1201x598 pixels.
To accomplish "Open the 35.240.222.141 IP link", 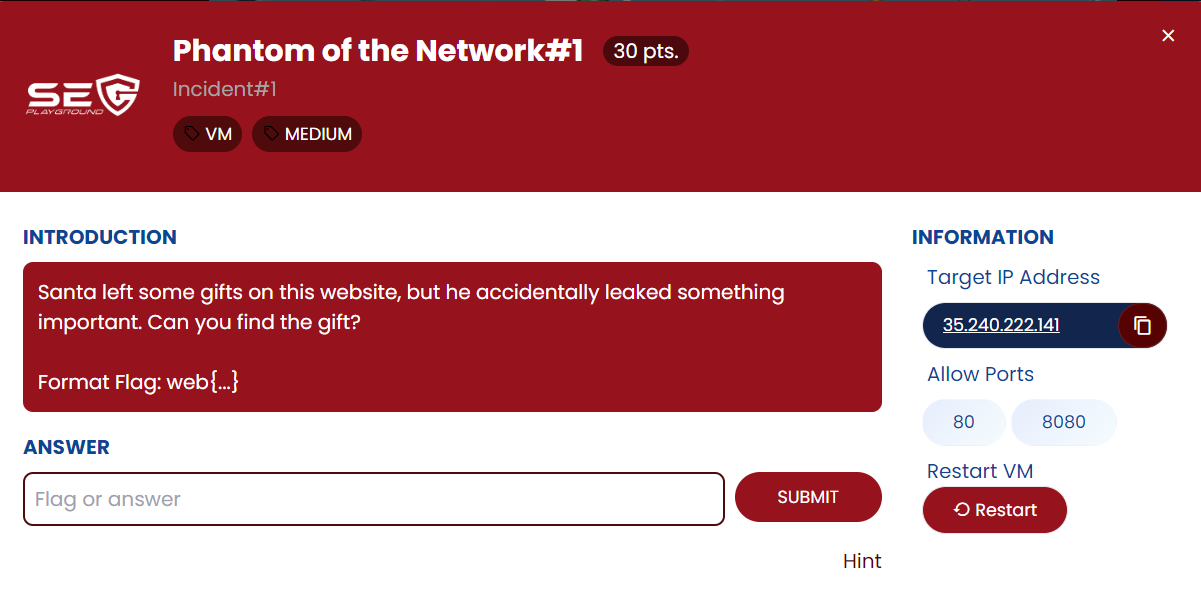I will 1001,325.
